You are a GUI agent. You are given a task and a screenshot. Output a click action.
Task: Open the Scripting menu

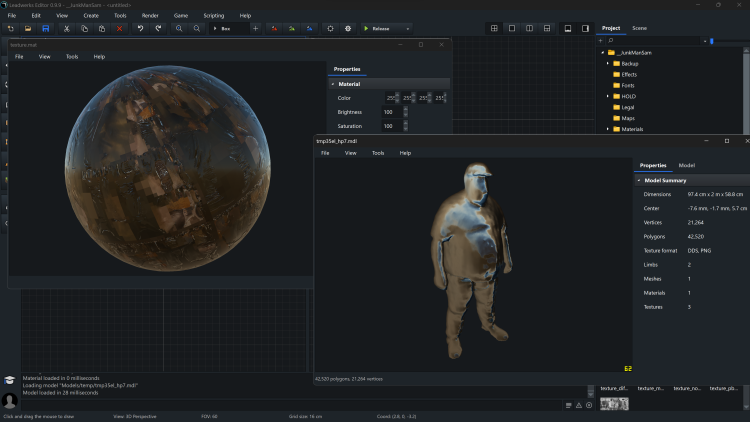point(213,16)
